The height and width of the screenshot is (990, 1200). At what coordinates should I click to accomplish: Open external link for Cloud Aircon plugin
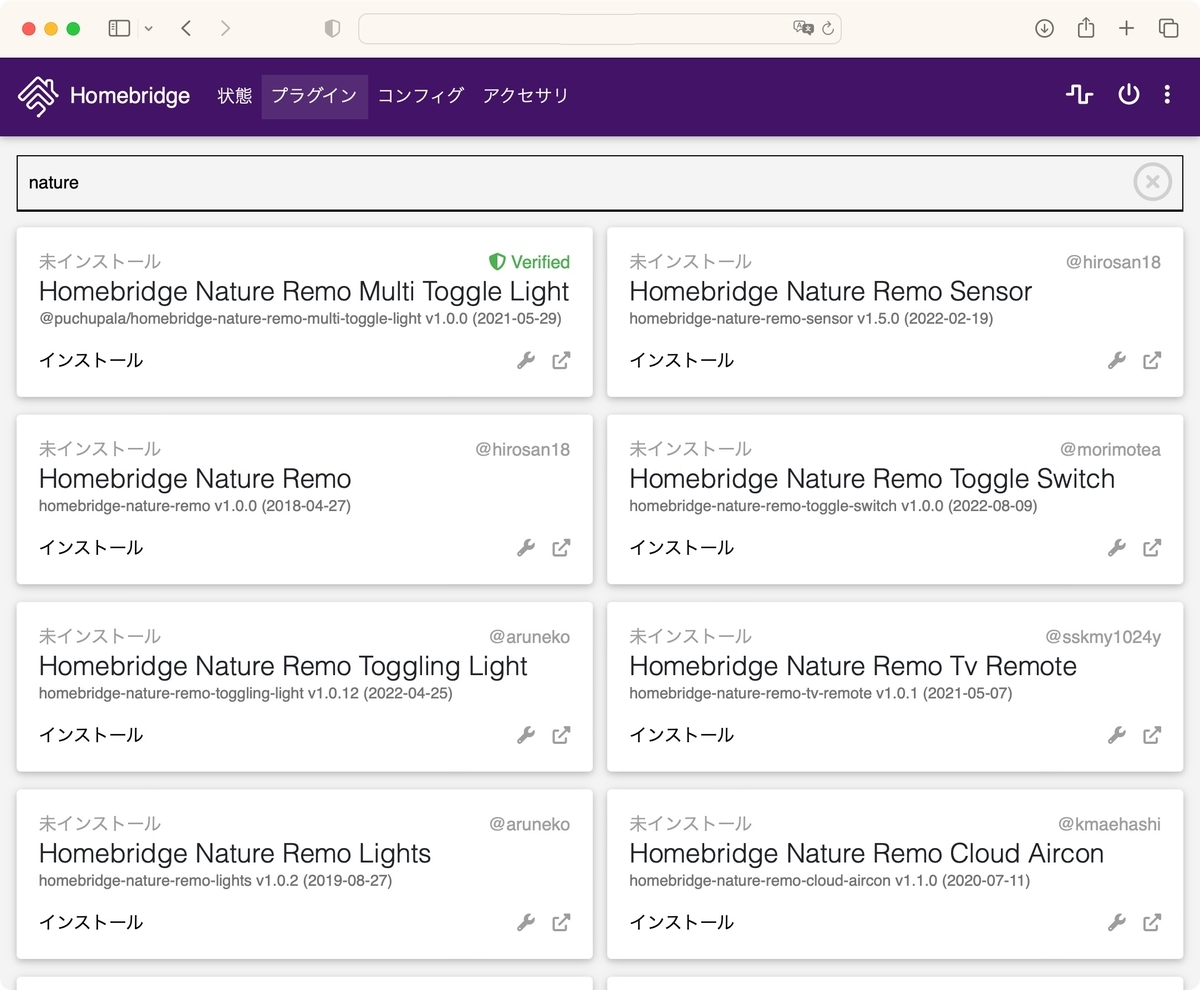1152,922
